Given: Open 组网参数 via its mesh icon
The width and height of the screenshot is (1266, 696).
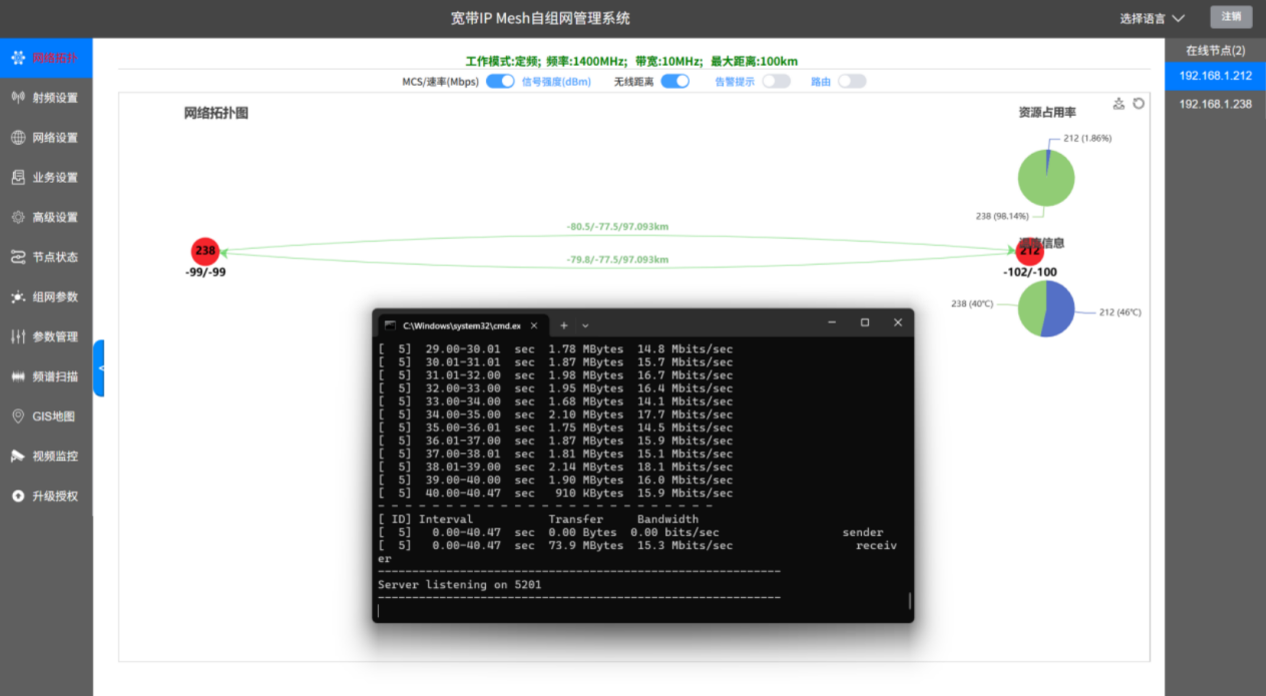Looking at the screenshot, I should click(x=17, y=297).
